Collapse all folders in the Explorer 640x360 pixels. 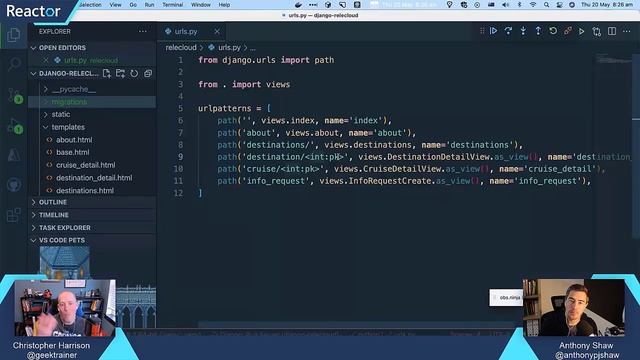pos(148,73)
